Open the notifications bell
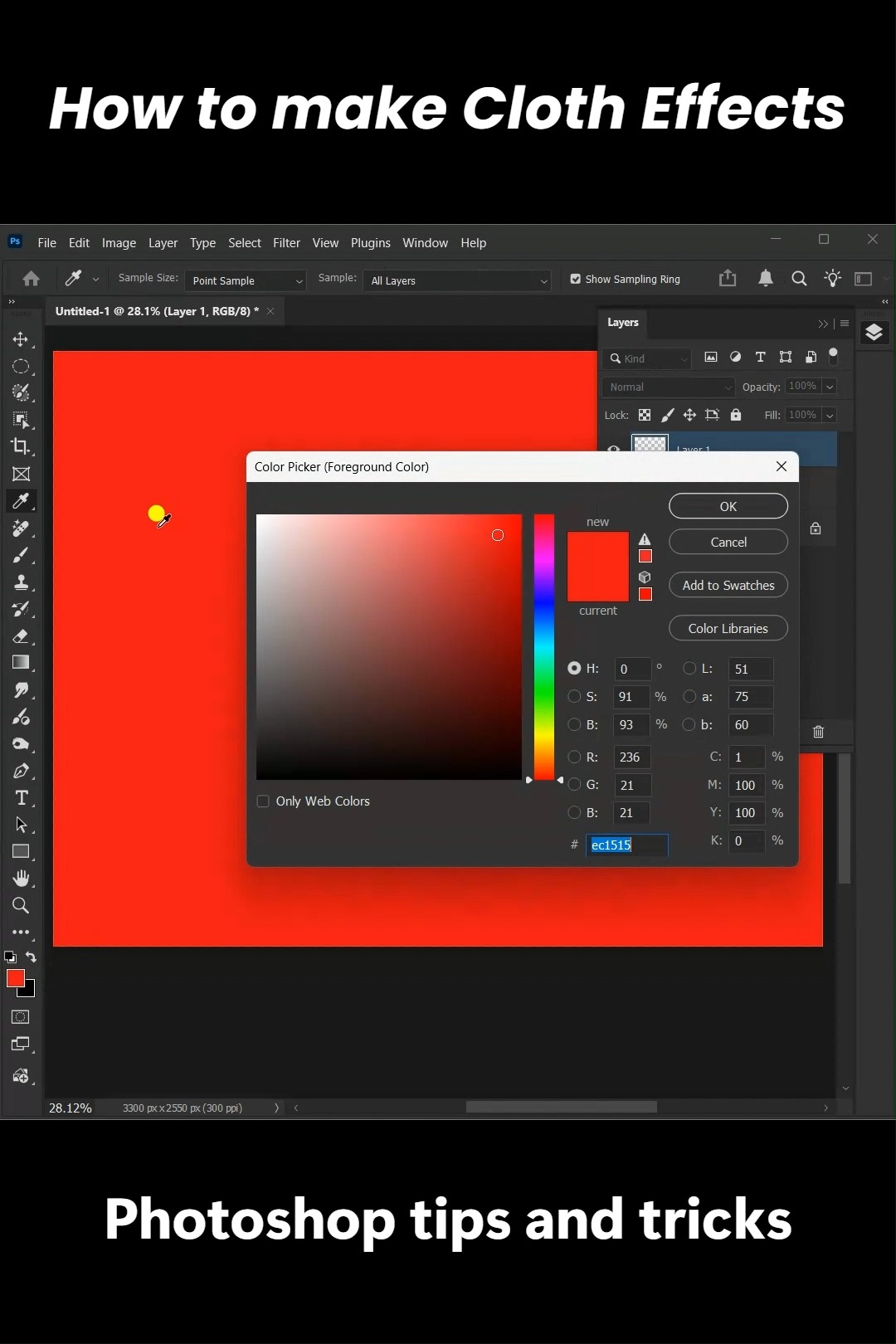 click(766, 279)
